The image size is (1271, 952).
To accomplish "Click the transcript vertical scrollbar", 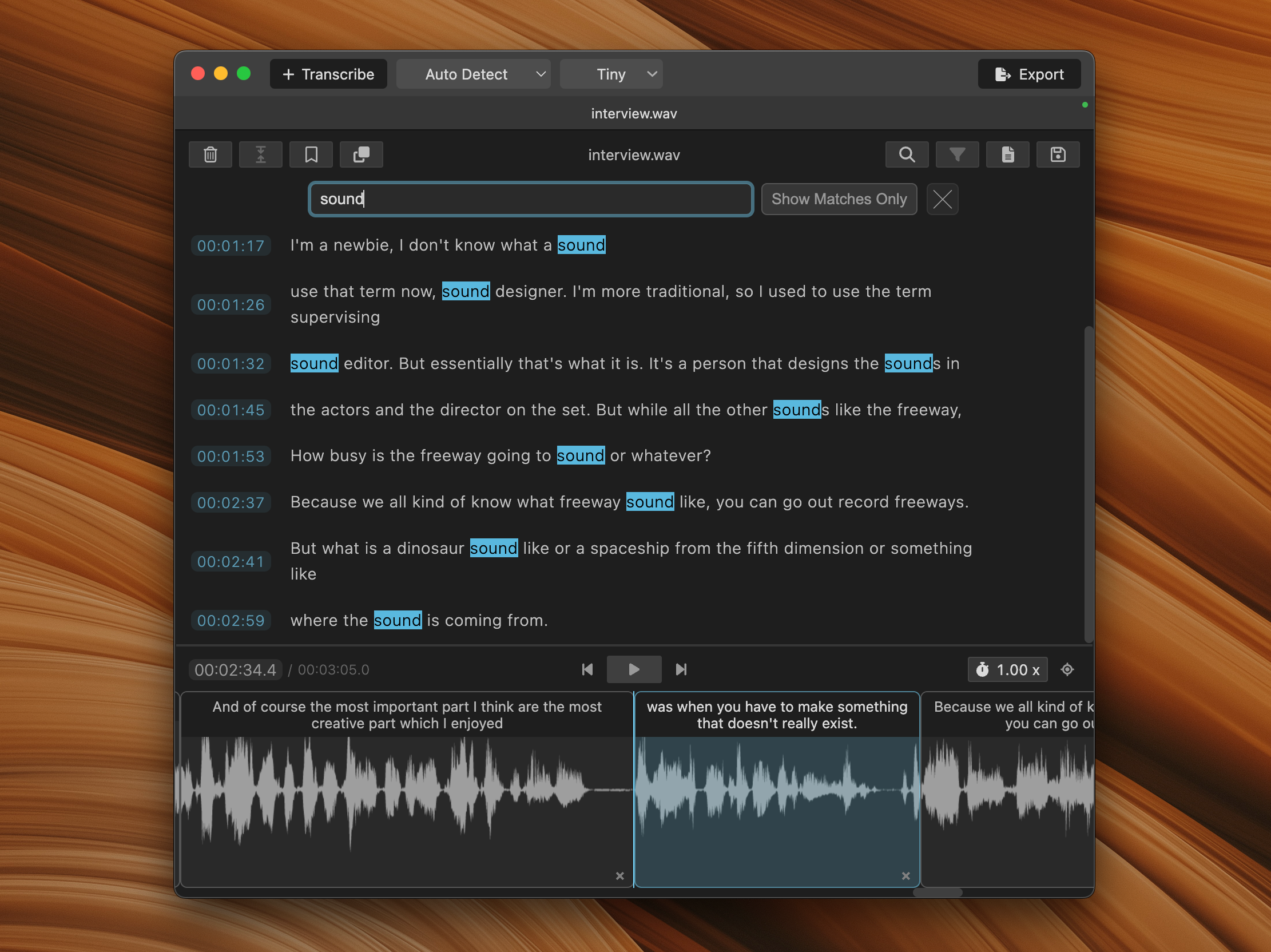I will click(x=1088, y=485).
